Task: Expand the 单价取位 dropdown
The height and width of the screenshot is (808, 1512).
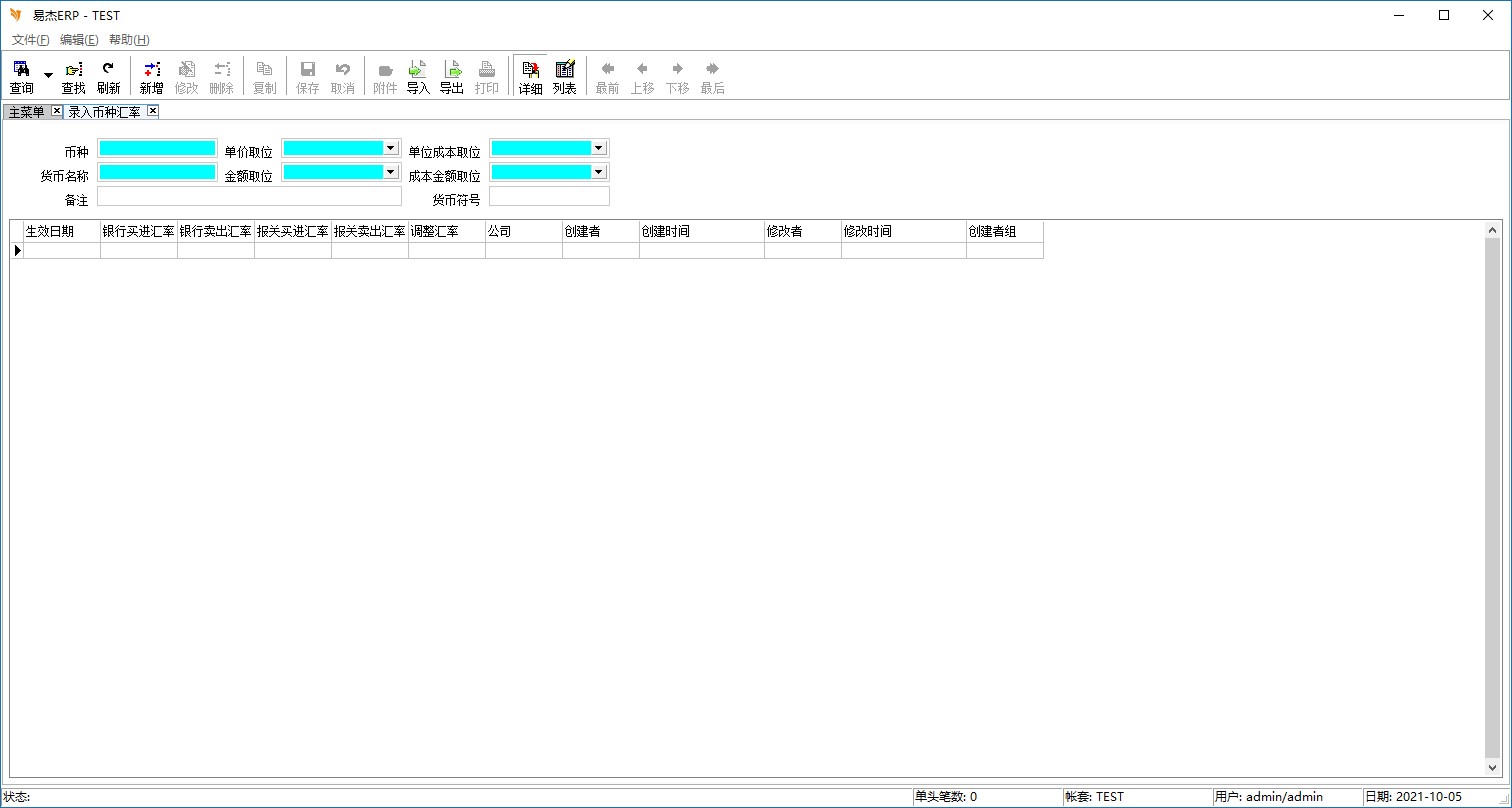Action: tap(391, 148)
